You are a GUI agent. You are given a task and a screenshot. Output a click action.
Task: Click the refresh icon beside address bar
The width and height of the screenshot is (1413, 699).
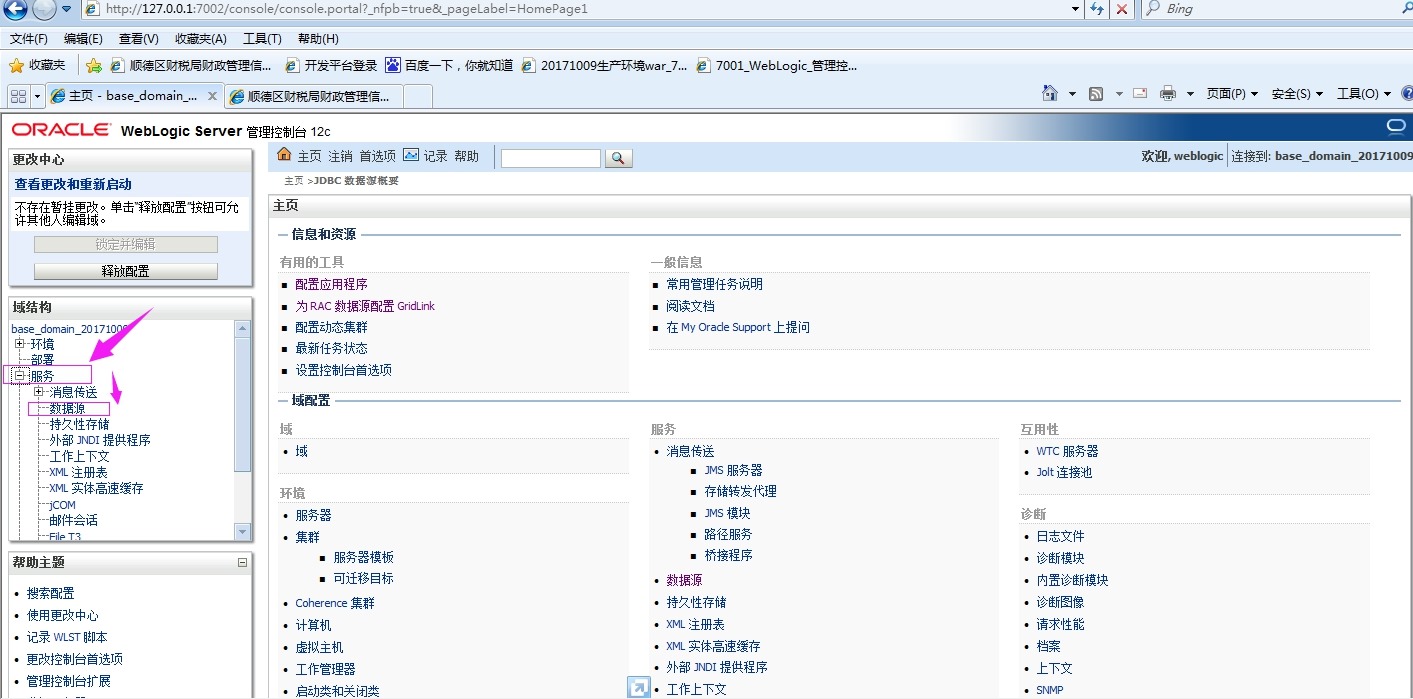pyautogui.click(x=1097, y=9)
